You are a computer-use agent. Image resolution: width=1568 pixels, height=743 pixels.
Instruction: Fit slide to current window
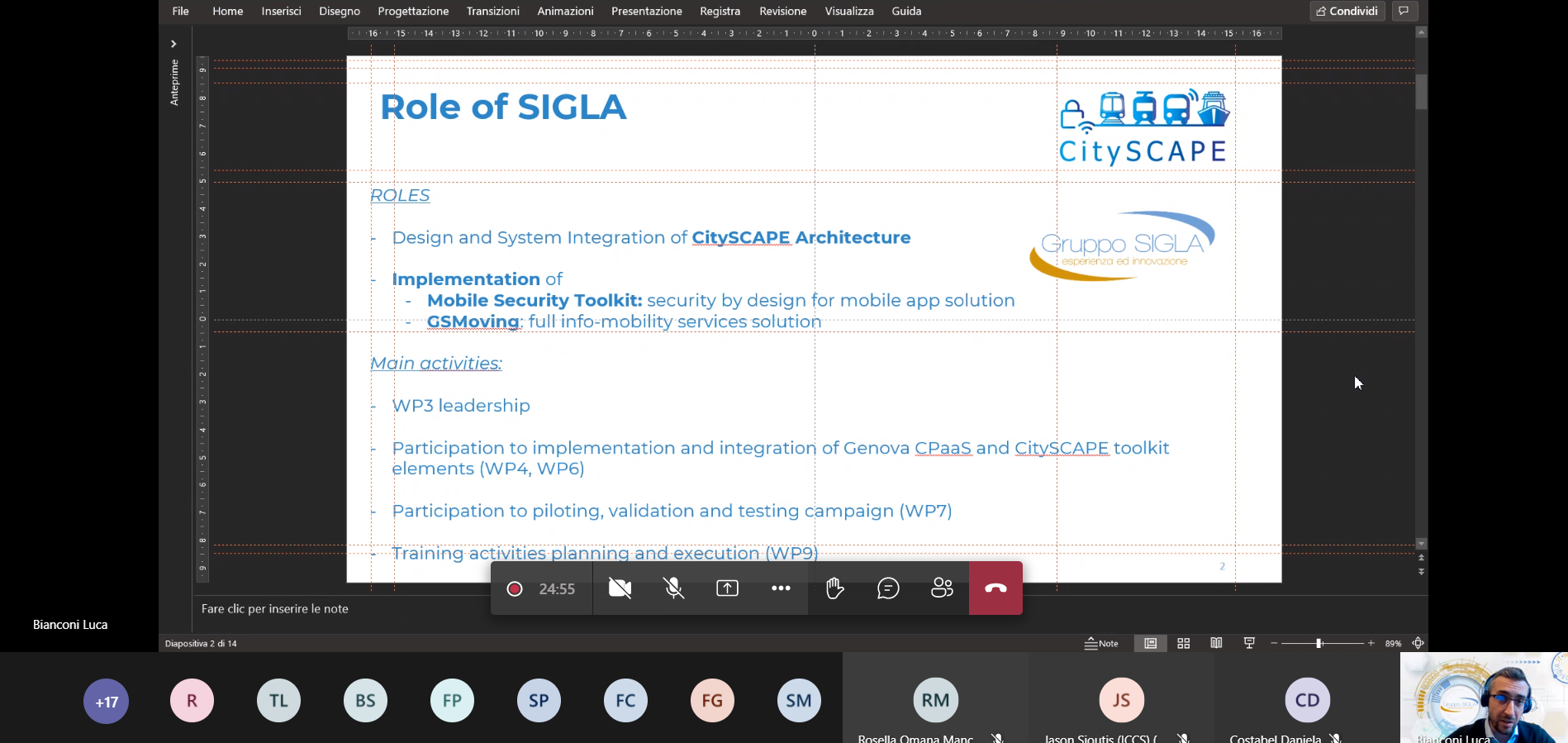[x=1418, y=643]
